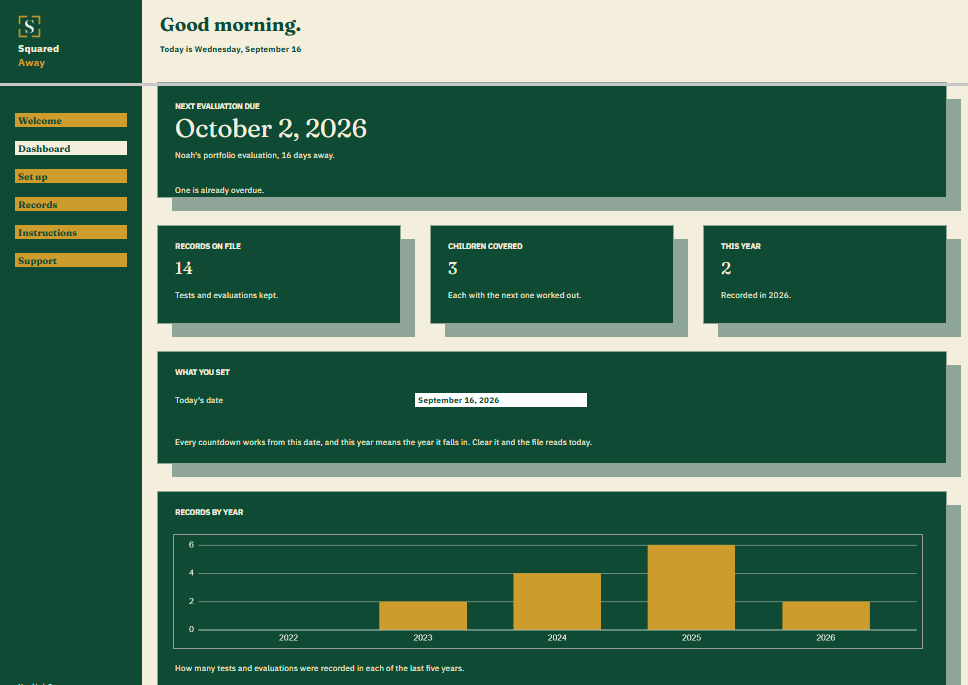Click Noah's portfolio evaluation note

[x=254, y=156]
